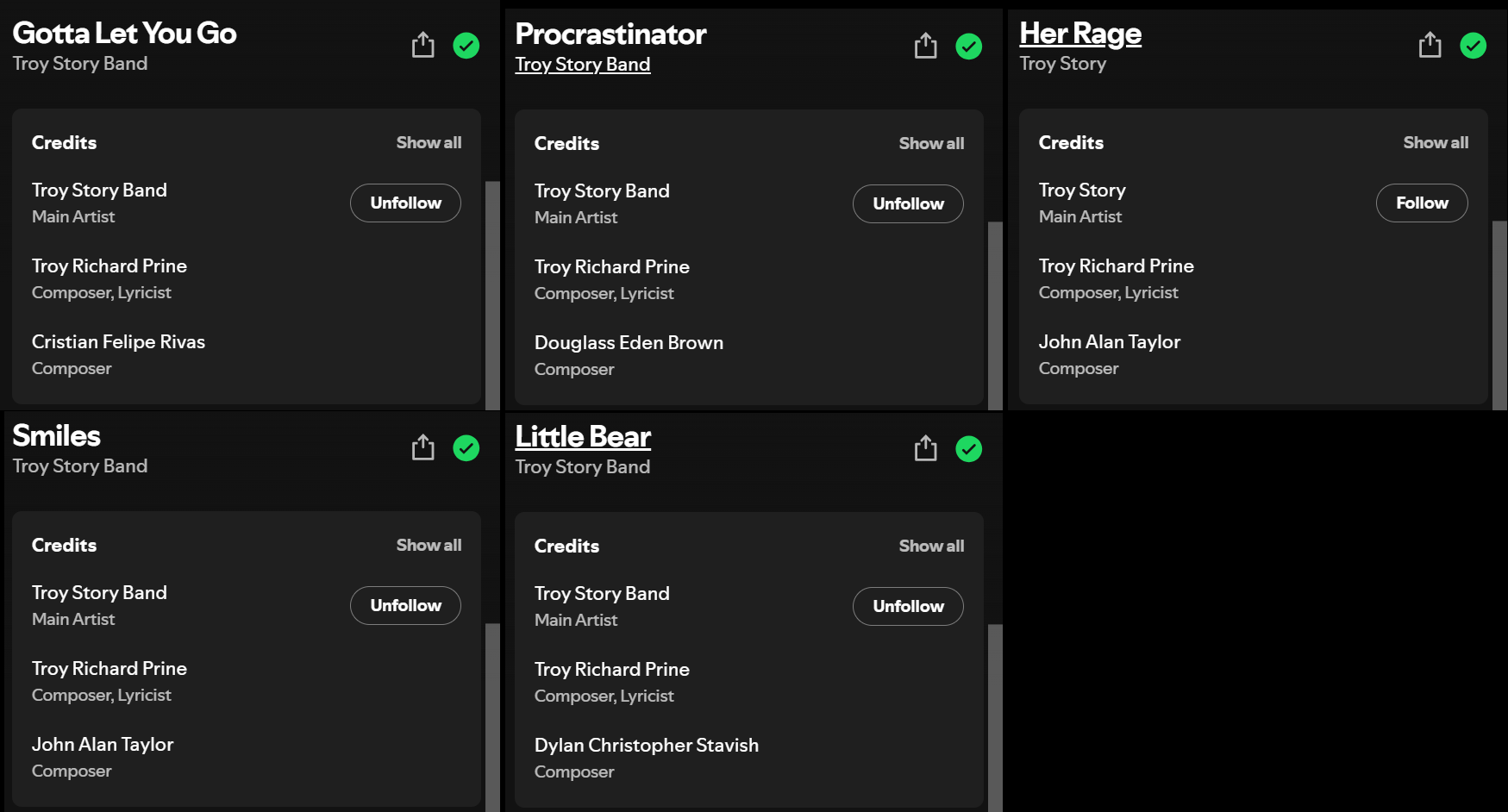Remove Gotta Let You Go from liked songs
The image size is (1508, 812).
466,45
